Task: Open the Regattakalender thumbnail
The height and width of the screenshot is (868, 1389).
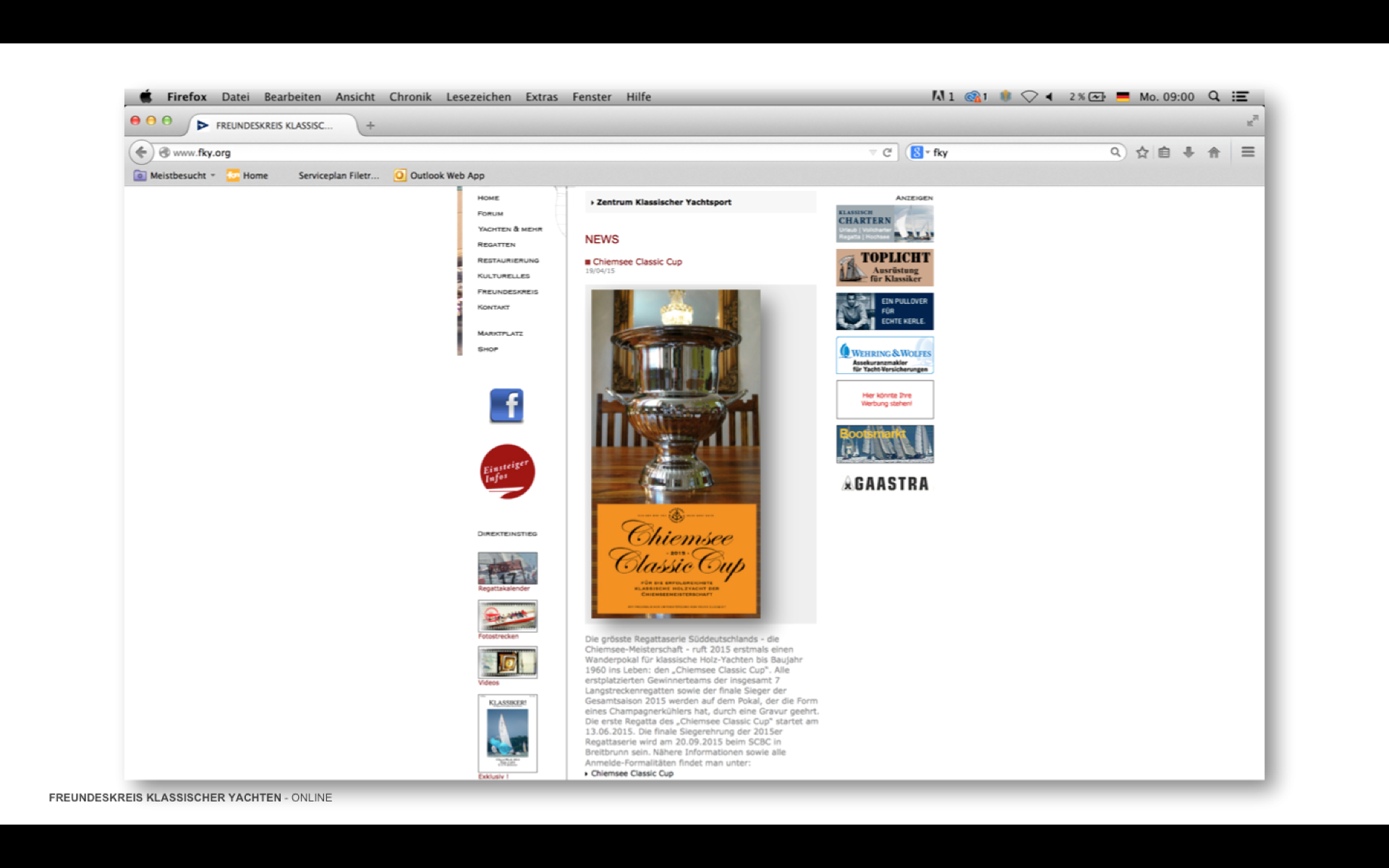Action: [507, 568]
